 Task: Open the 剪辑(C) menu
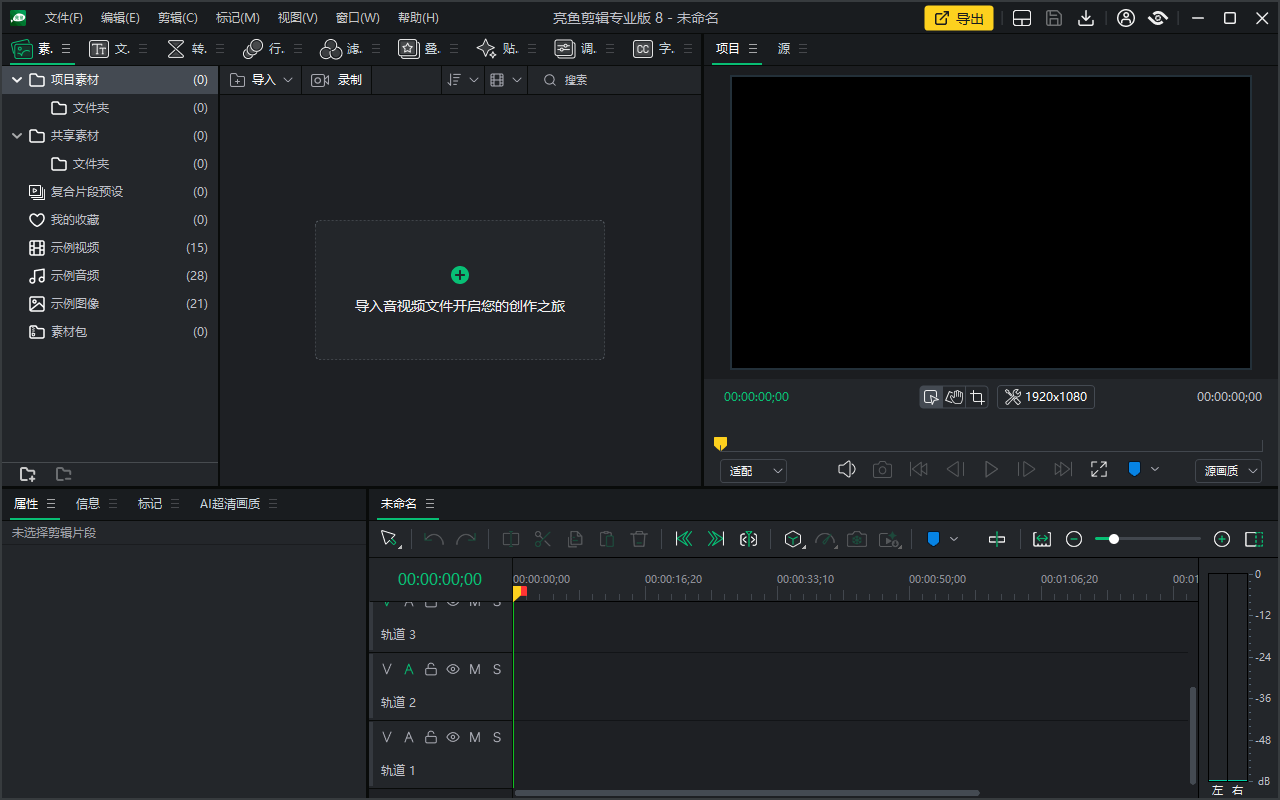point(178,18)
